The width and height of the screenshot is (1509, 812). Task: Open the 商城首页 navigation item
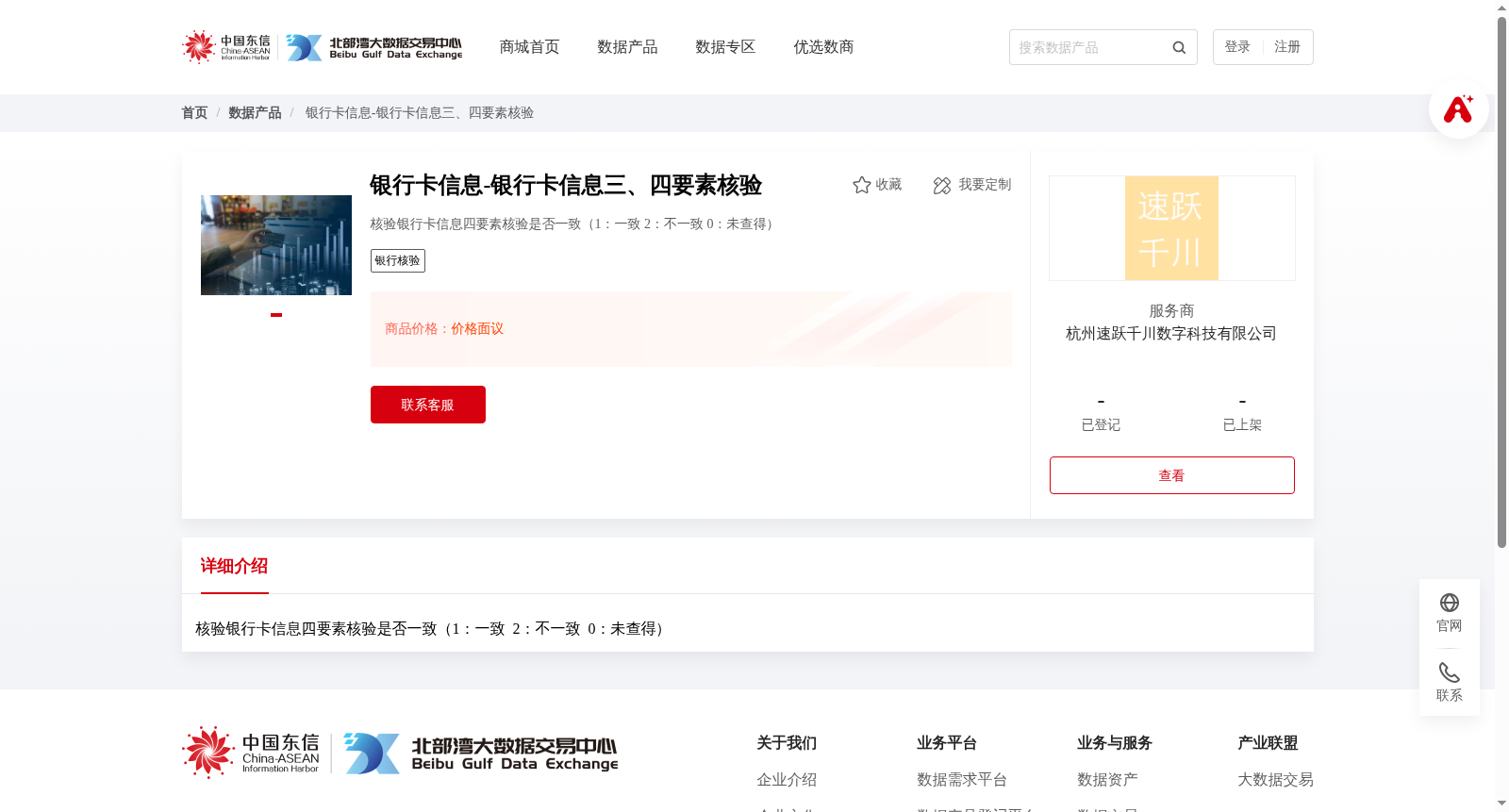click(x=529, y=47)
